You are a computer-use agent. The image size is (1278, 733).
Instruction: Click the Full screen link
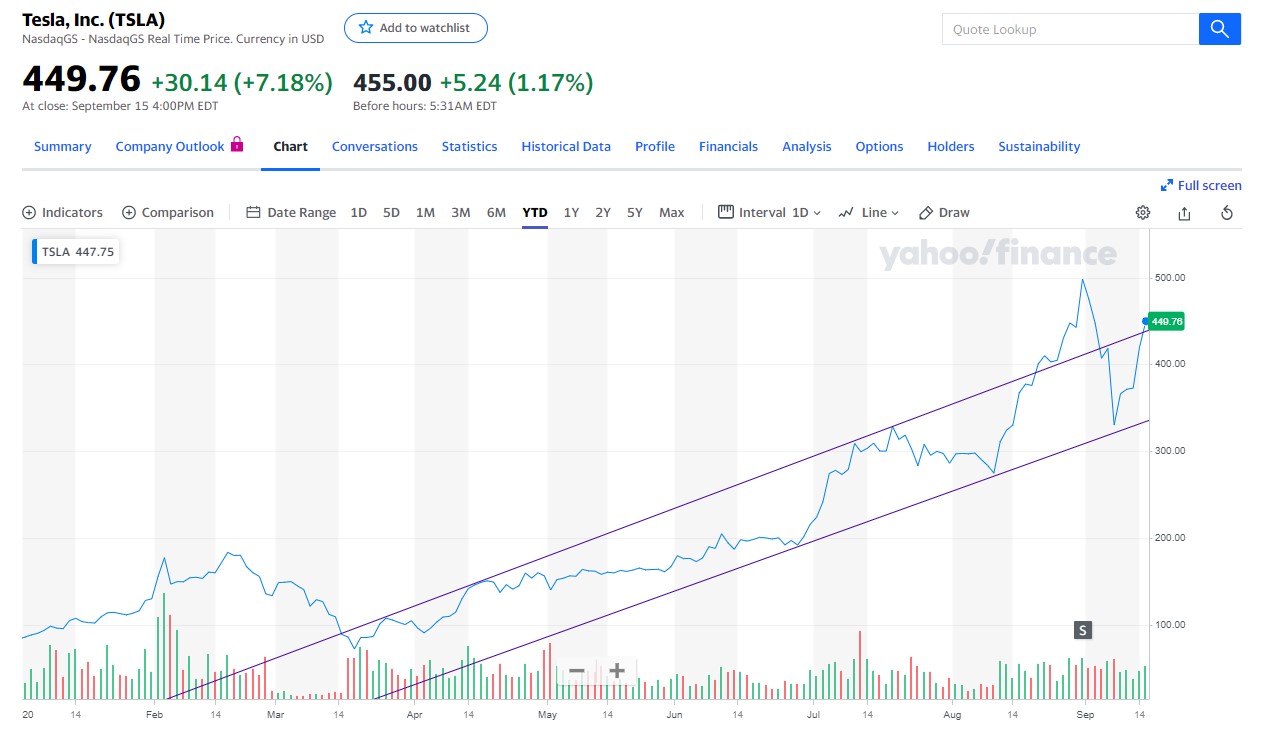coord(1201,186)
